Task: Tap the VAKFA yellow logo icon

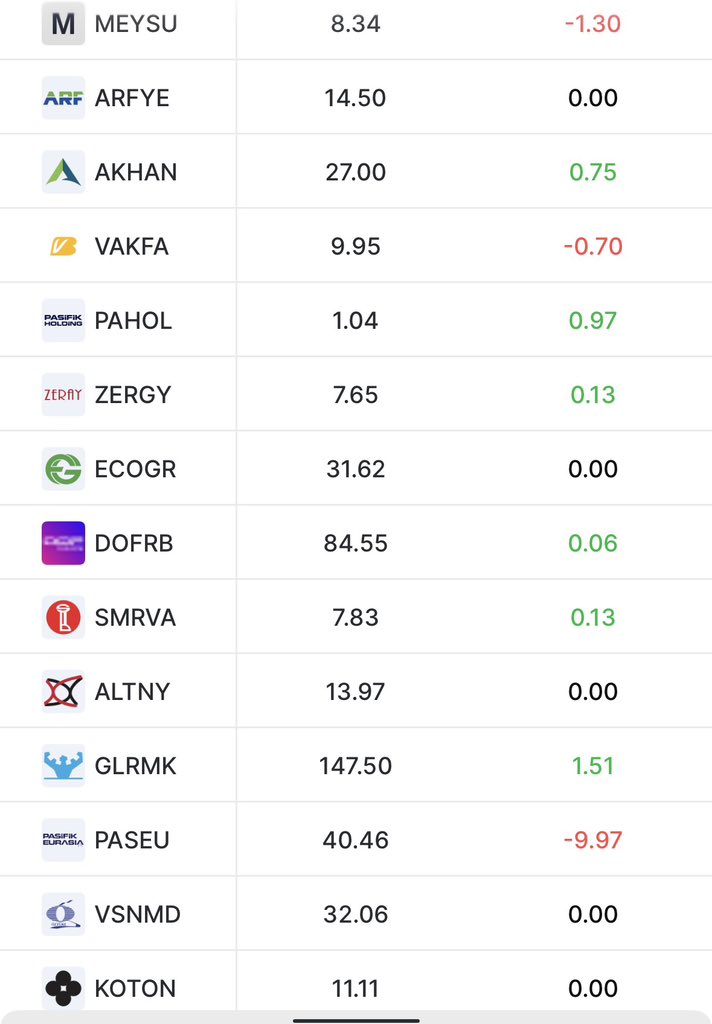Action: pyautogui.click(x=63, y=246)
